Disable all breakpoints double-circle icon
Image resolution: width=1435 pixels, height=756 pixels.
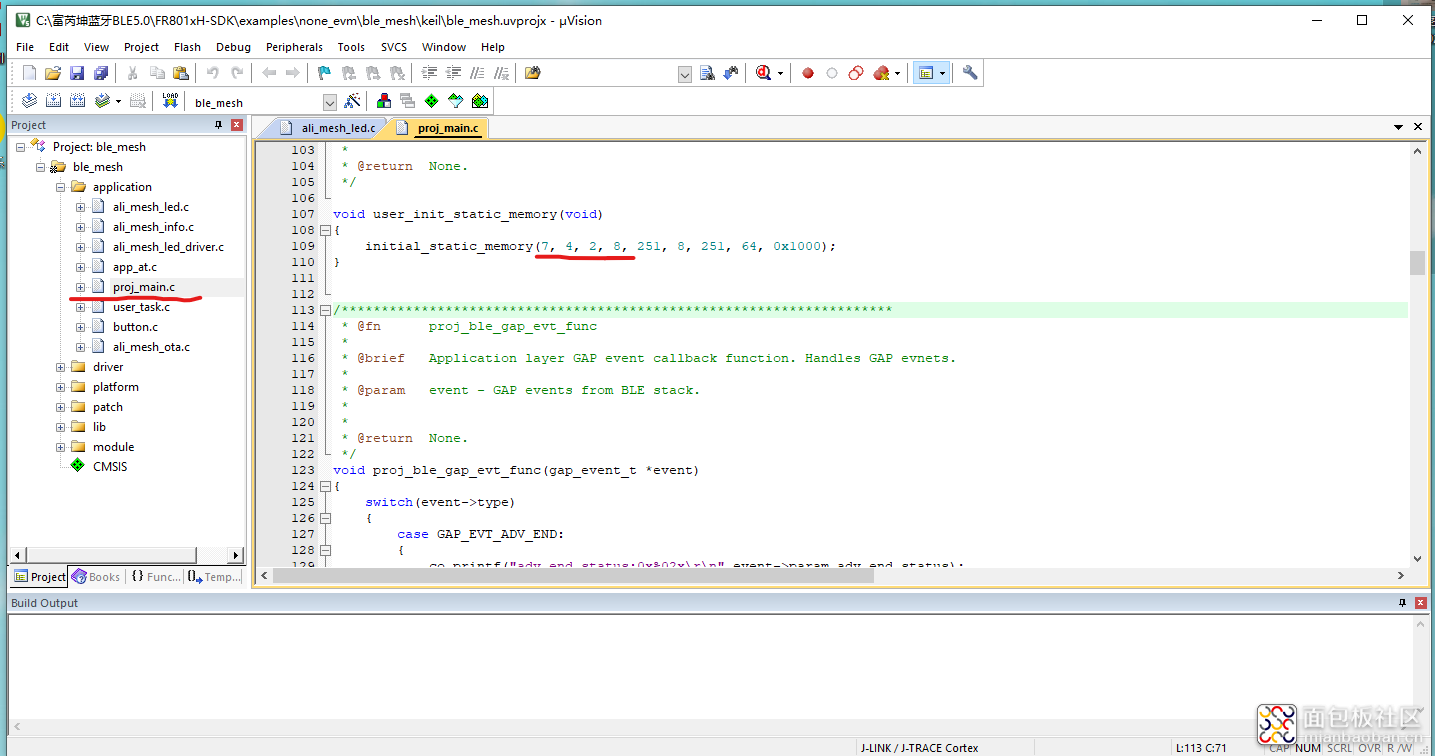click(856, 73)
